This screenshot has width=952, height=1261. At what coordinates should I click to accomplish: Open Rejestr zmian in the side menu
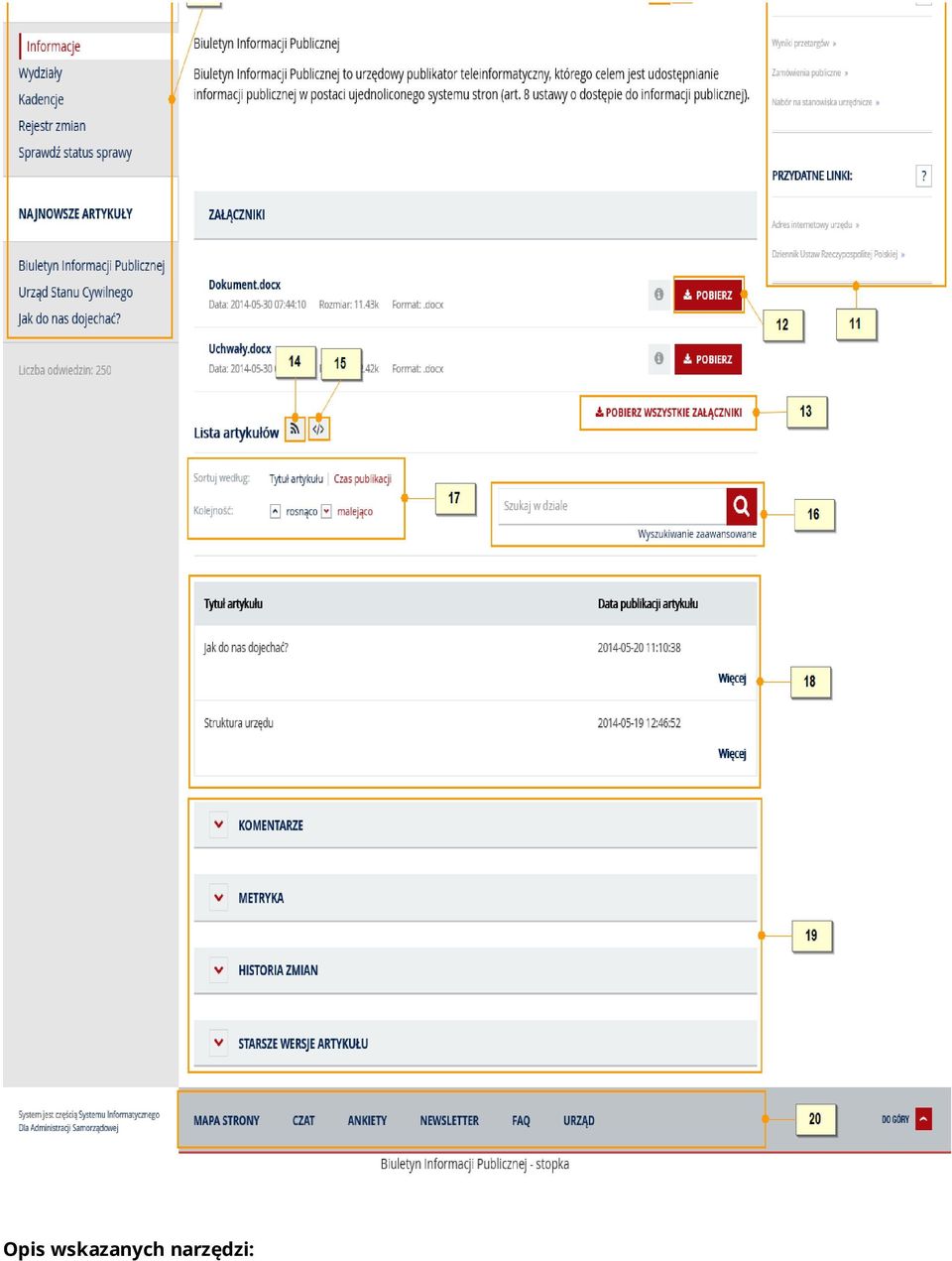[52, 126]
